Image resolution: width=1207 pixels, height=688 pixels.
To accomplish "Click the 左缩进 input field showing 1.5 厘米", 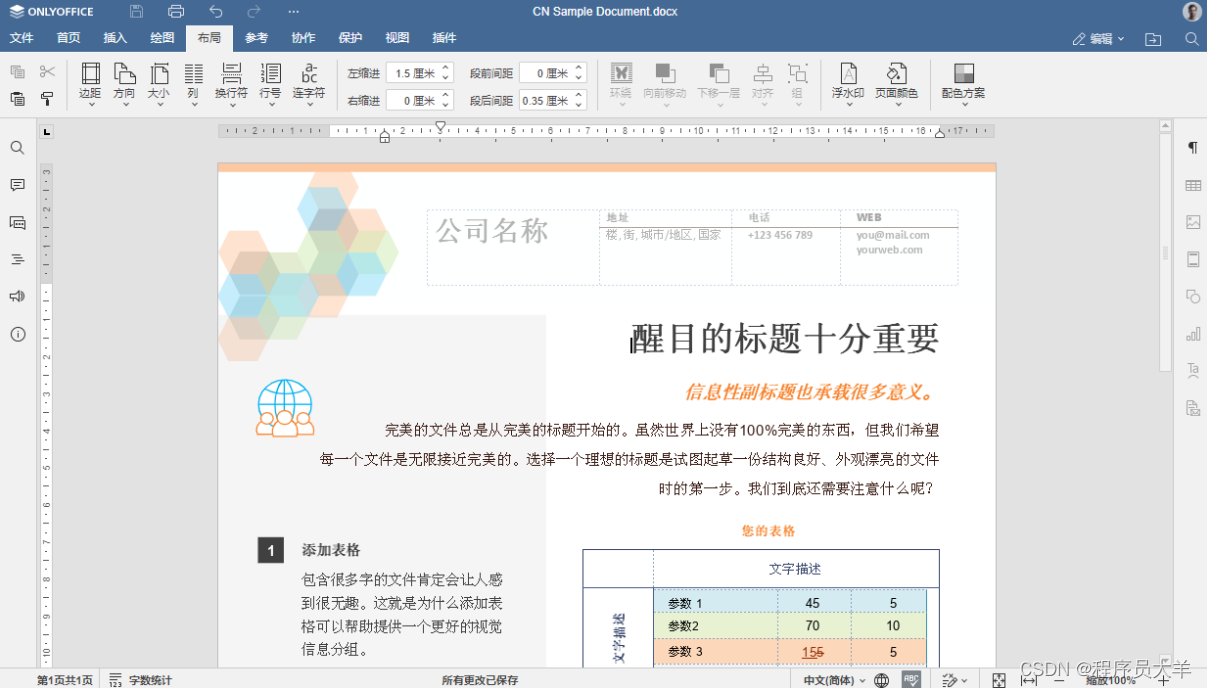I will [x=420, y=73].
